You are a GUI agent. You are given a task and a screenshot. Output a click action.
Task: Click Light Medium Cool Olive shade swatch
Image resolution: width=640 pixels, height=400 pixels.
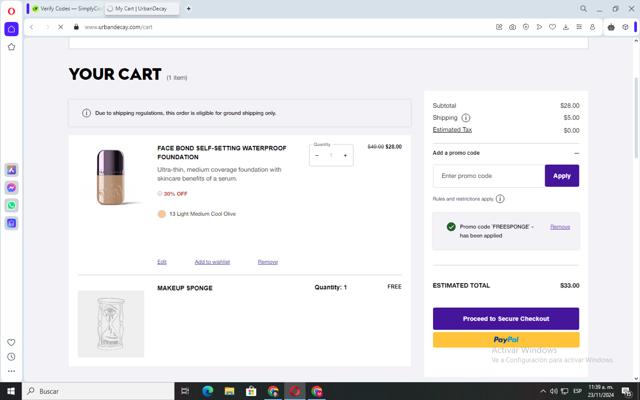coord(162,214)
